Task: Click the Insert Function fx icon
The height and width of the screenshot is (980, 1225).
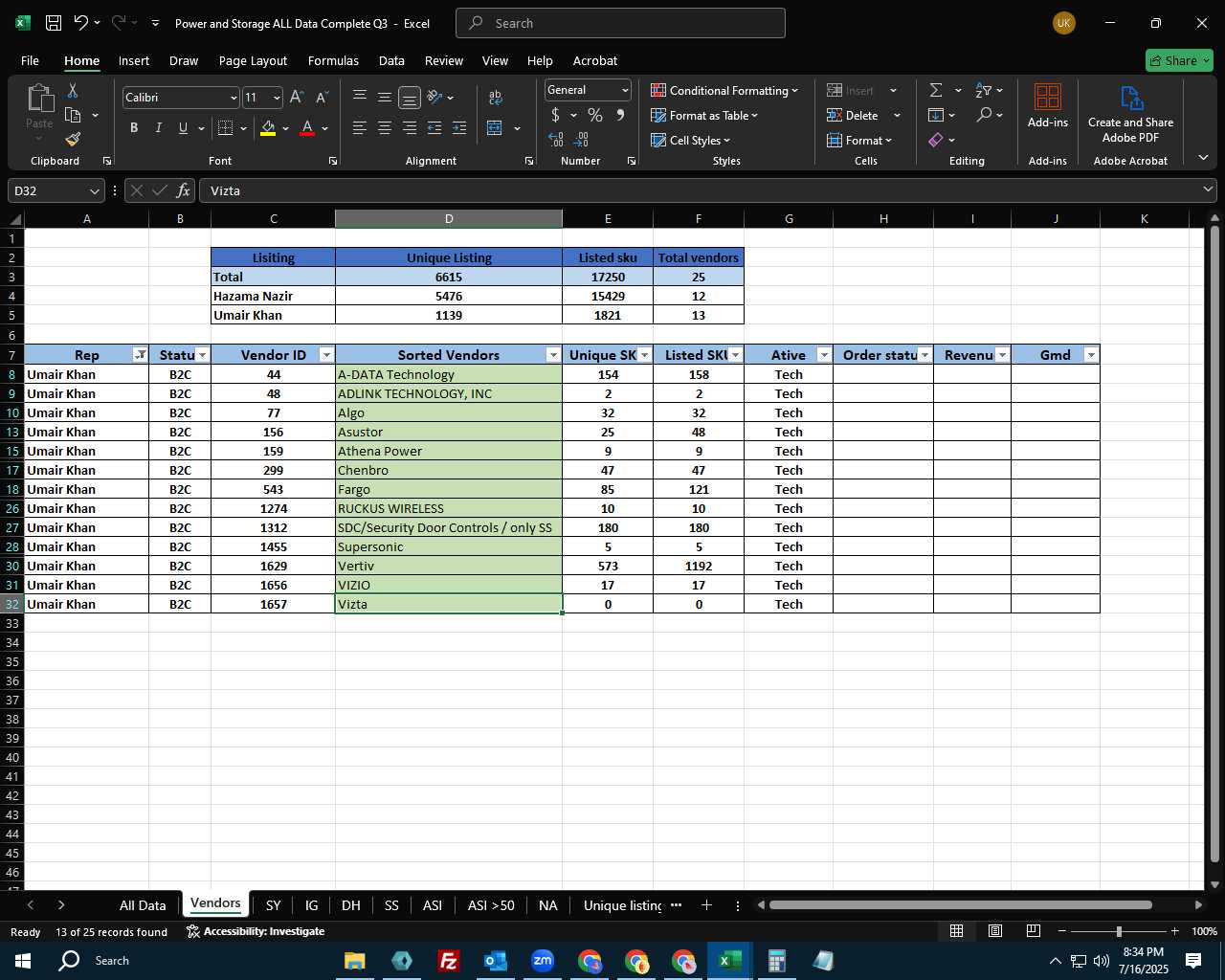Action: click(x=183, y=190)
